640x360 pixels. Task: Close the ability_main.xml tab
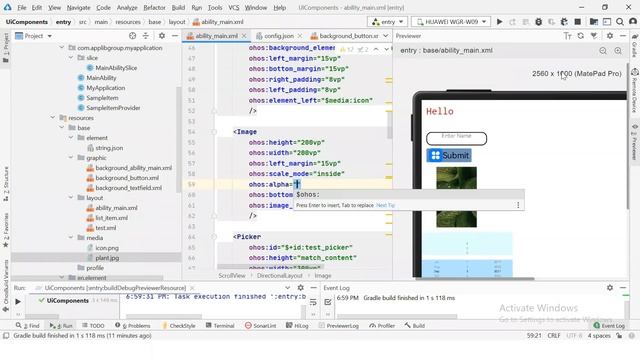tap(244, 36)
